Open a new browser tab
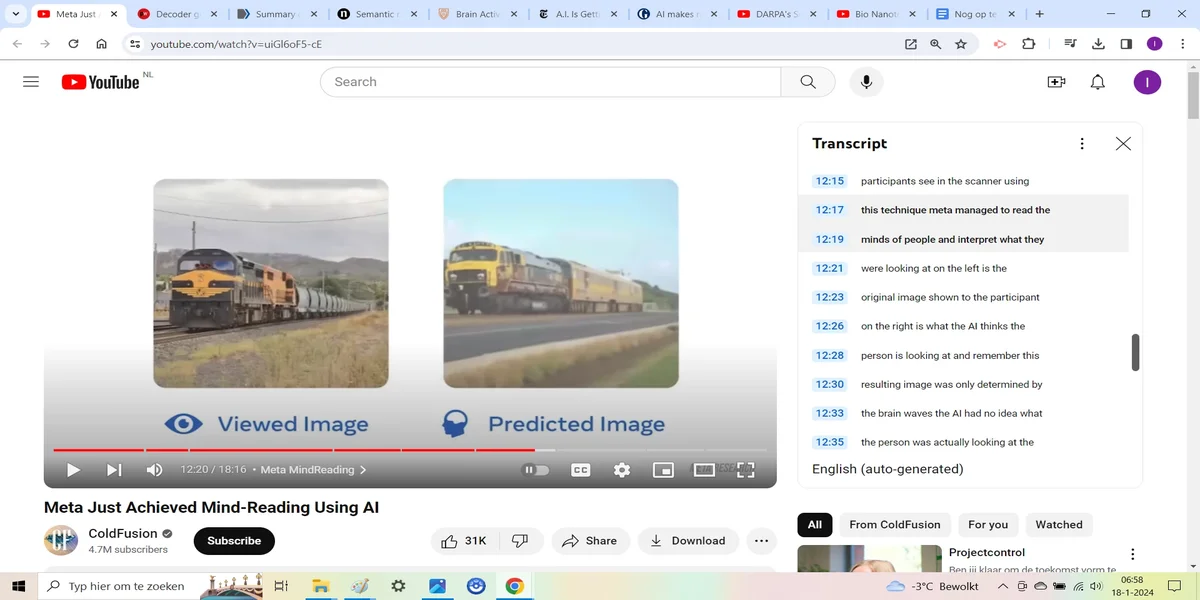The height and width of the screenshot is (600, 1200). click(x=1040, y=14)
